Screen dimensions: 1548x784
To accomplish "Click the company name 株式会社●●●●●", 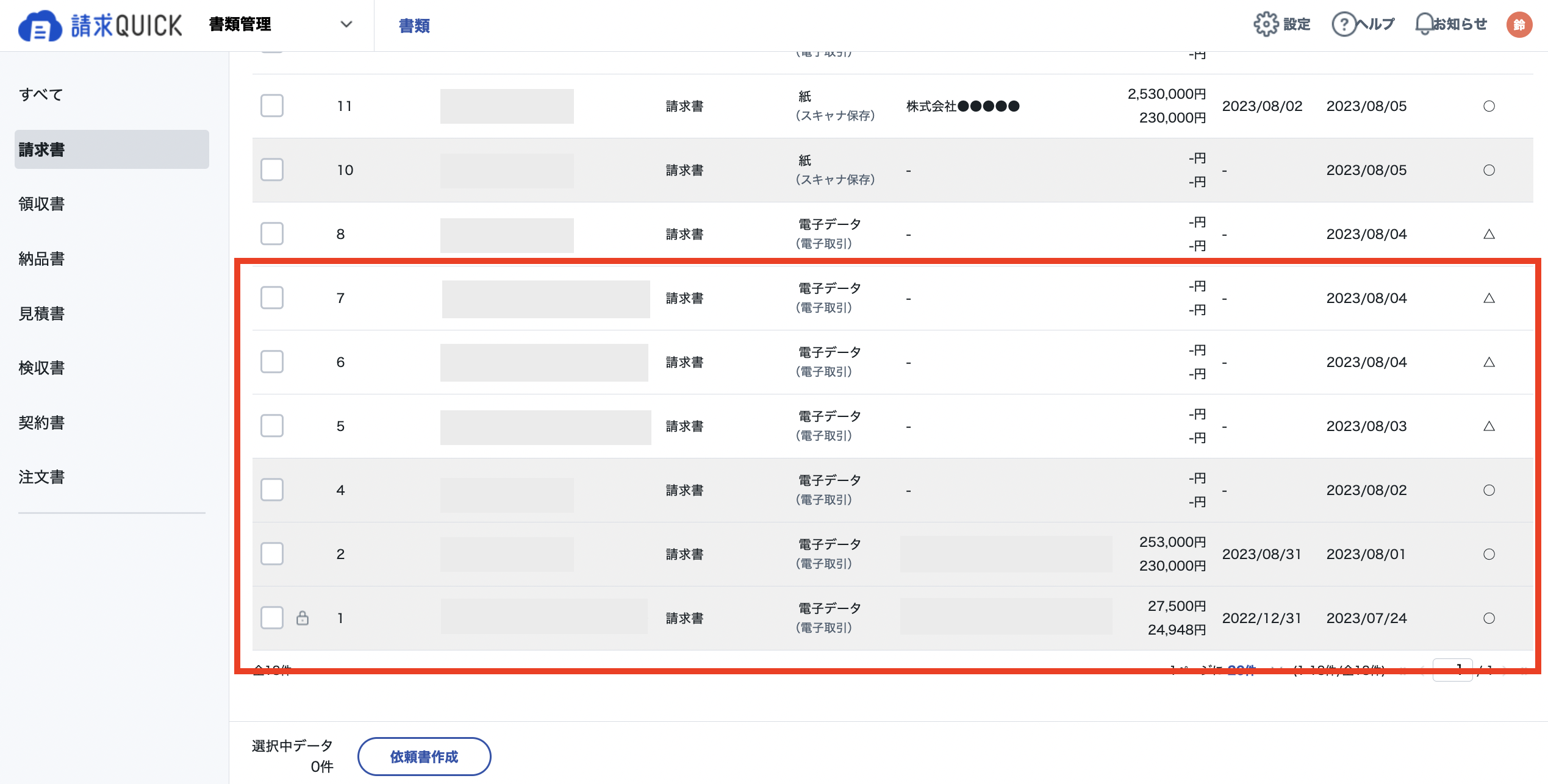I will (x=962, y=106).
